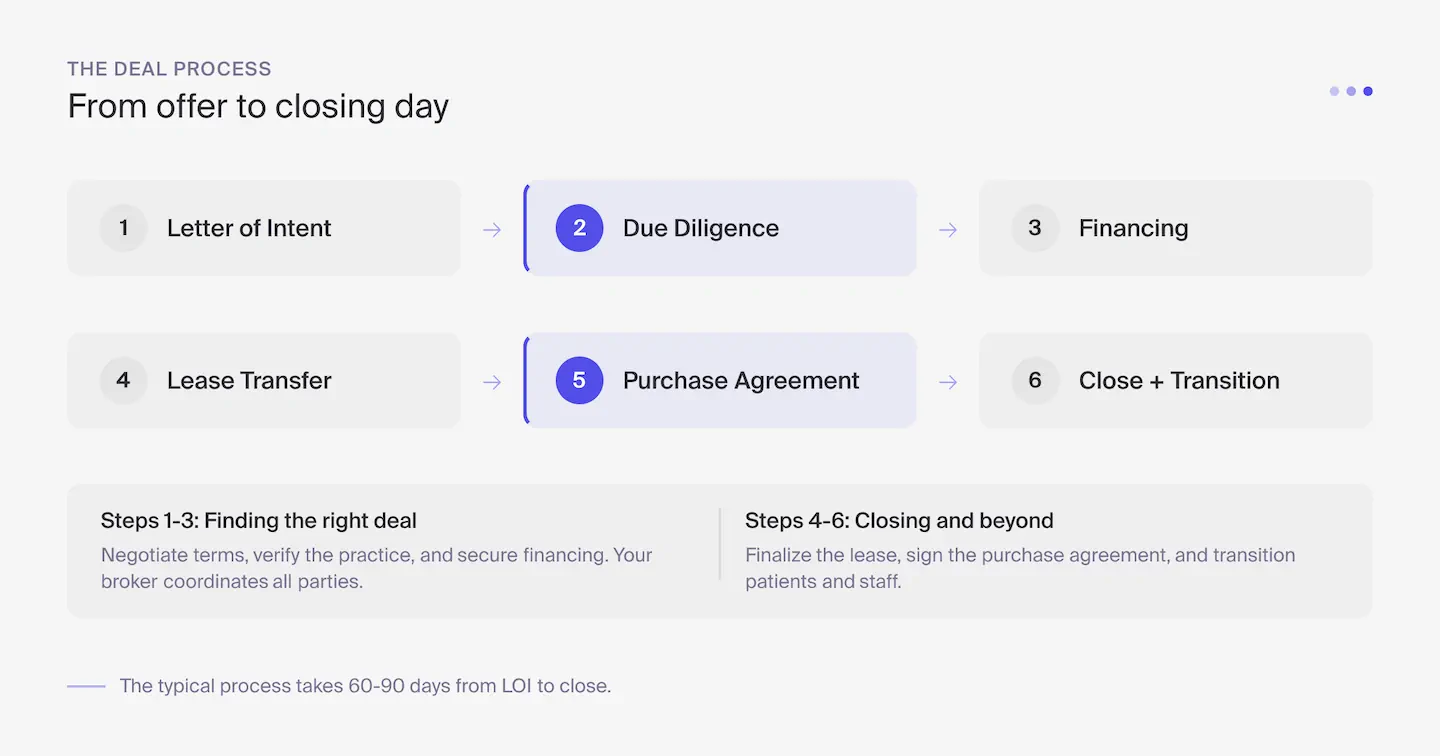This screenshot has height=756, width=1440.
Task: Click the arrow between Letter of Intent and Due Diligence
Action: 492,228
